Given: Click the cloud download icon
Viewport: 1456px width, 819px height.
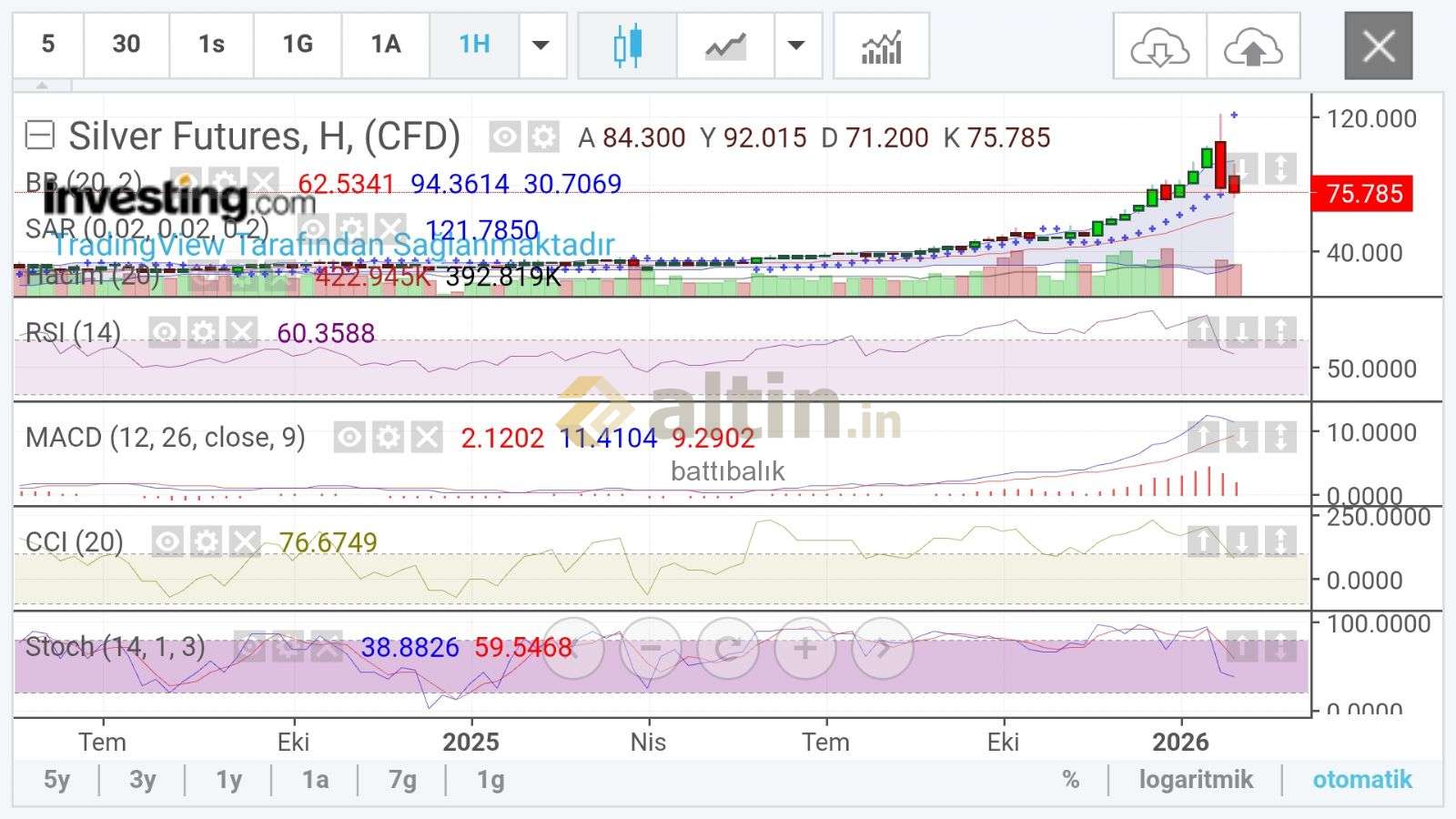Looking at the screenshot, I should point(1159,46).
